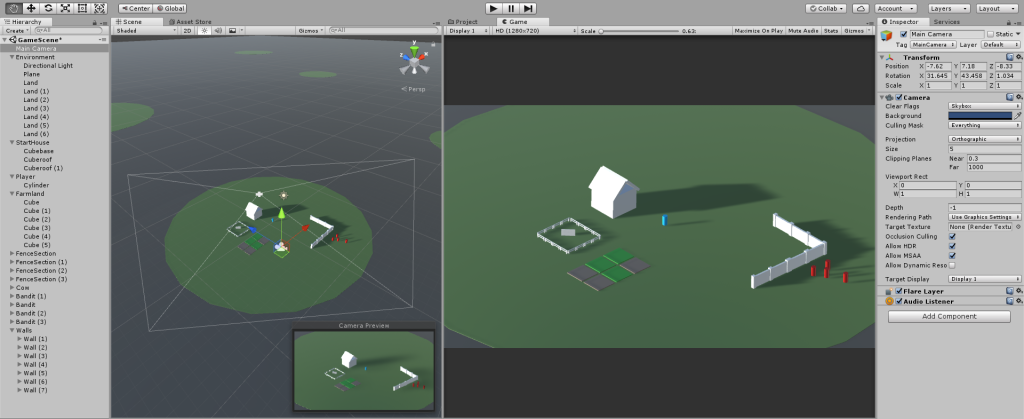
Task: Toggle the Allow HDR checkbox
Action: [951, 246]
